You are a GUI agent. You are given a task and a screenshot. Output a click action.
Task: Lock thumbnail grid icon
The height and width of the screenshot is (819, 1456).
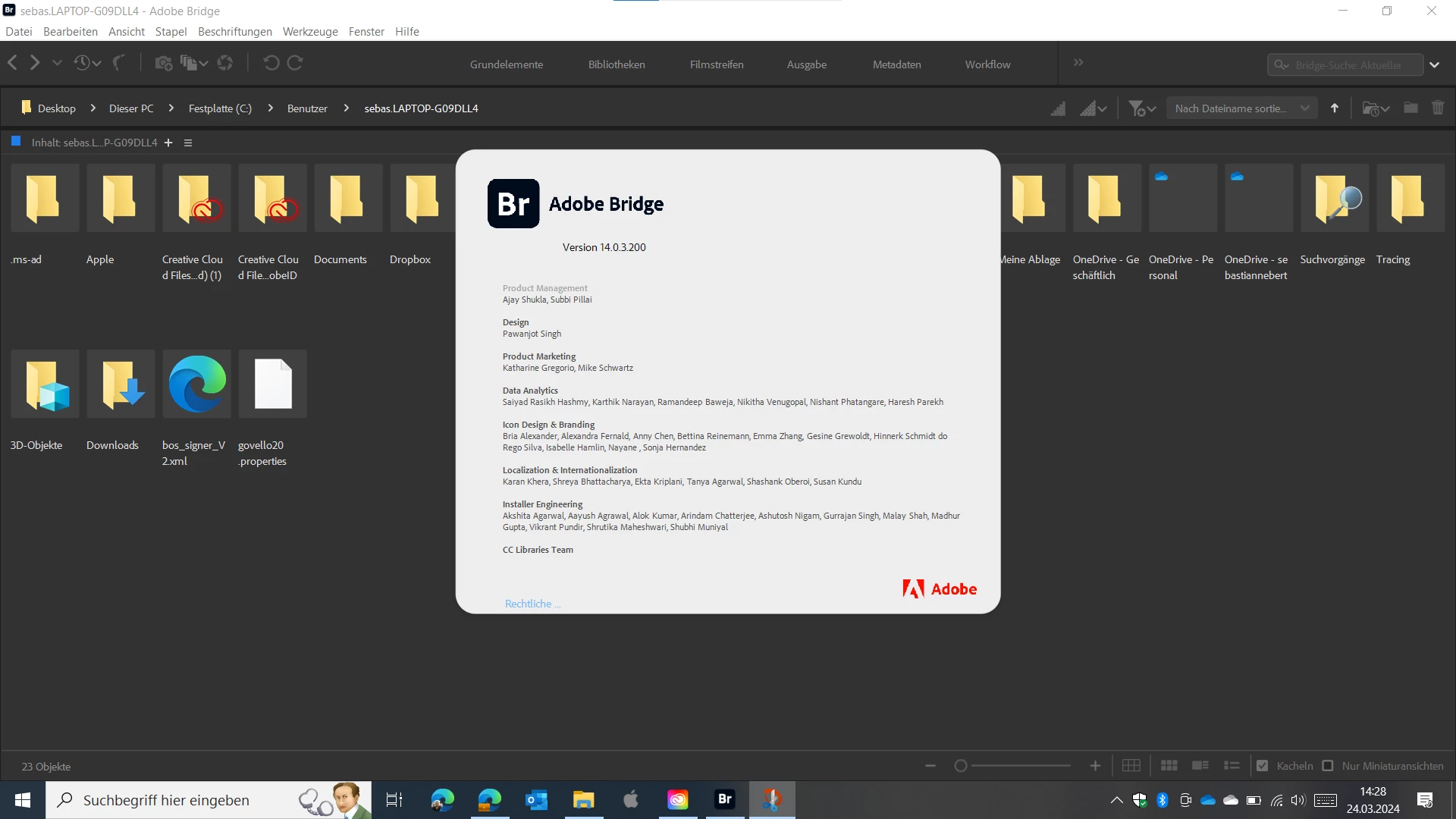click(1131, 766)
